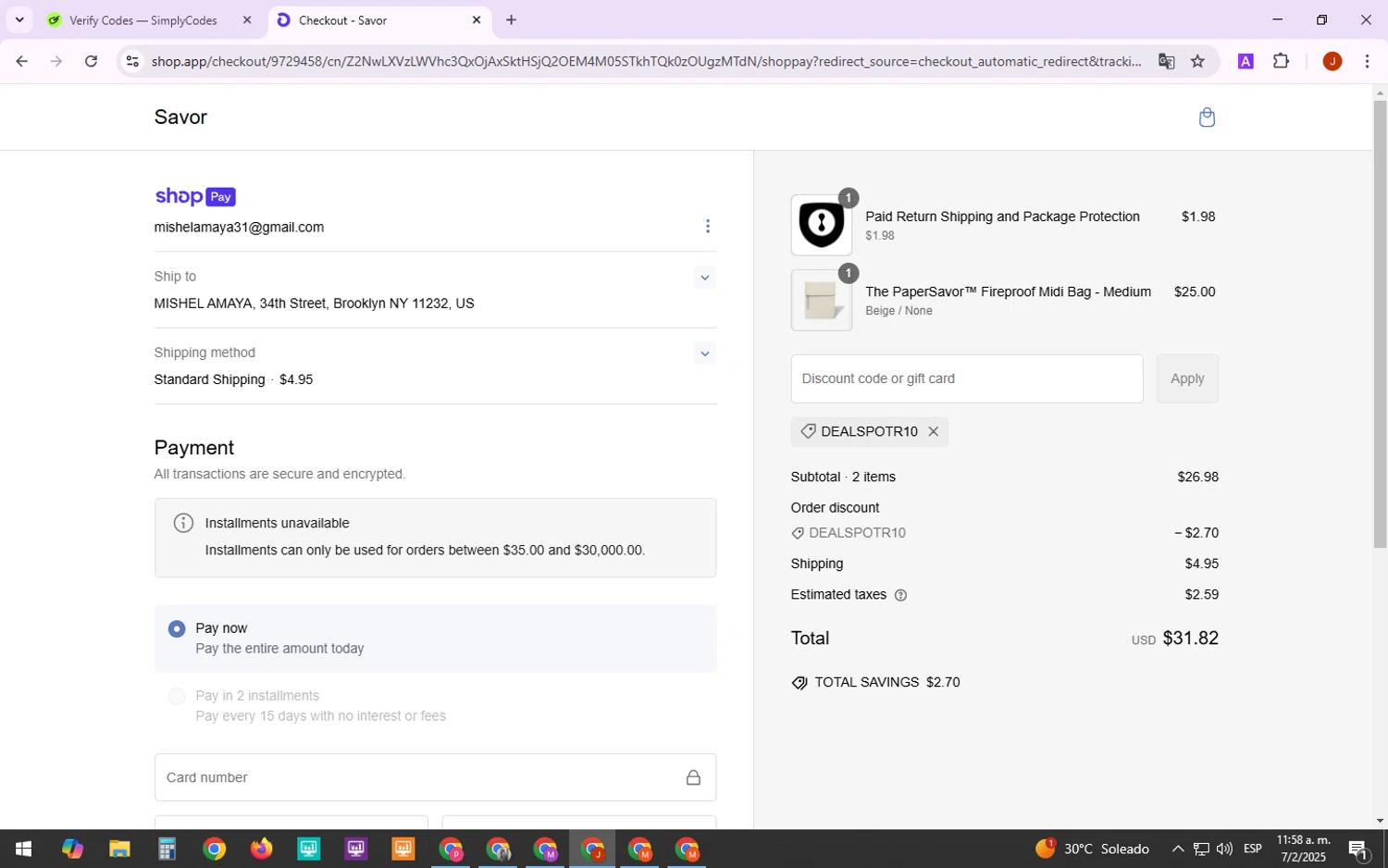Switch to Verify Codes — SimplyCodes tab
The image size is (1388, 868).
143,20
